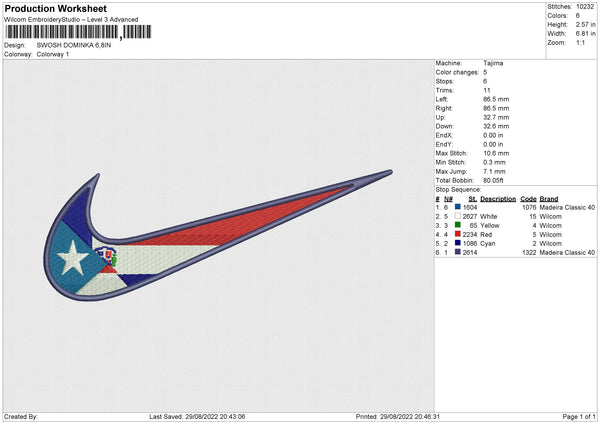Click the blue swatch for stitch count 1604
The height and width of the screenshot is (424, 600).
pos(458,207)
